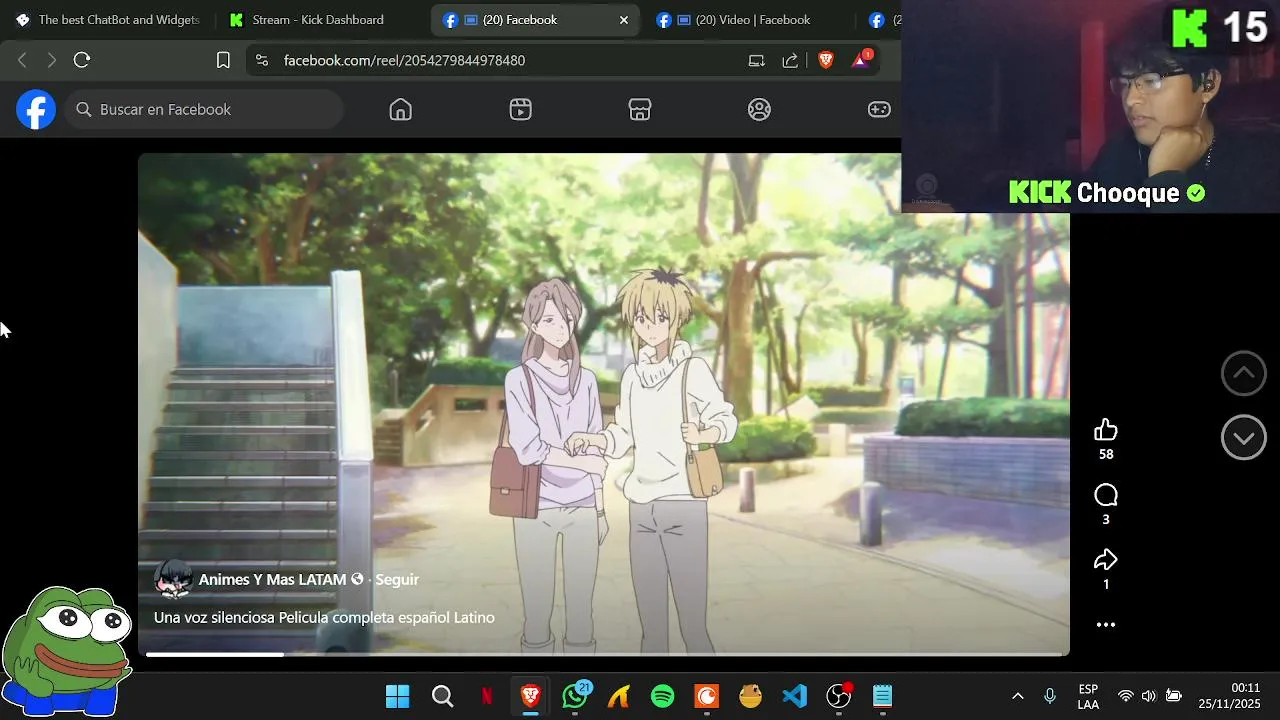Image resolution: width=1280 pixels, height=720 pixels.
Task: Open the Facebook Home feed icon
Action: [401, 110]
